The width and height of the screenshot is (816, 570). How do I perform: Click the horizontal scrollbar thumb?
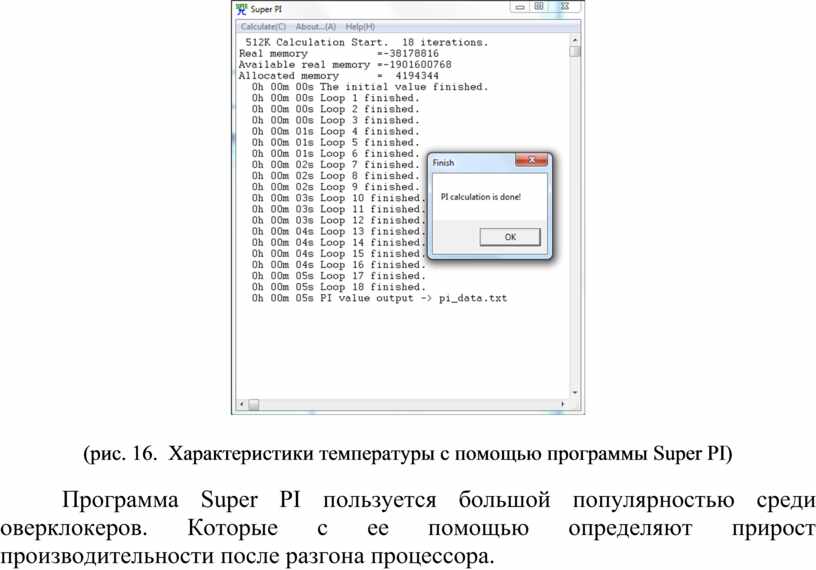253,404
